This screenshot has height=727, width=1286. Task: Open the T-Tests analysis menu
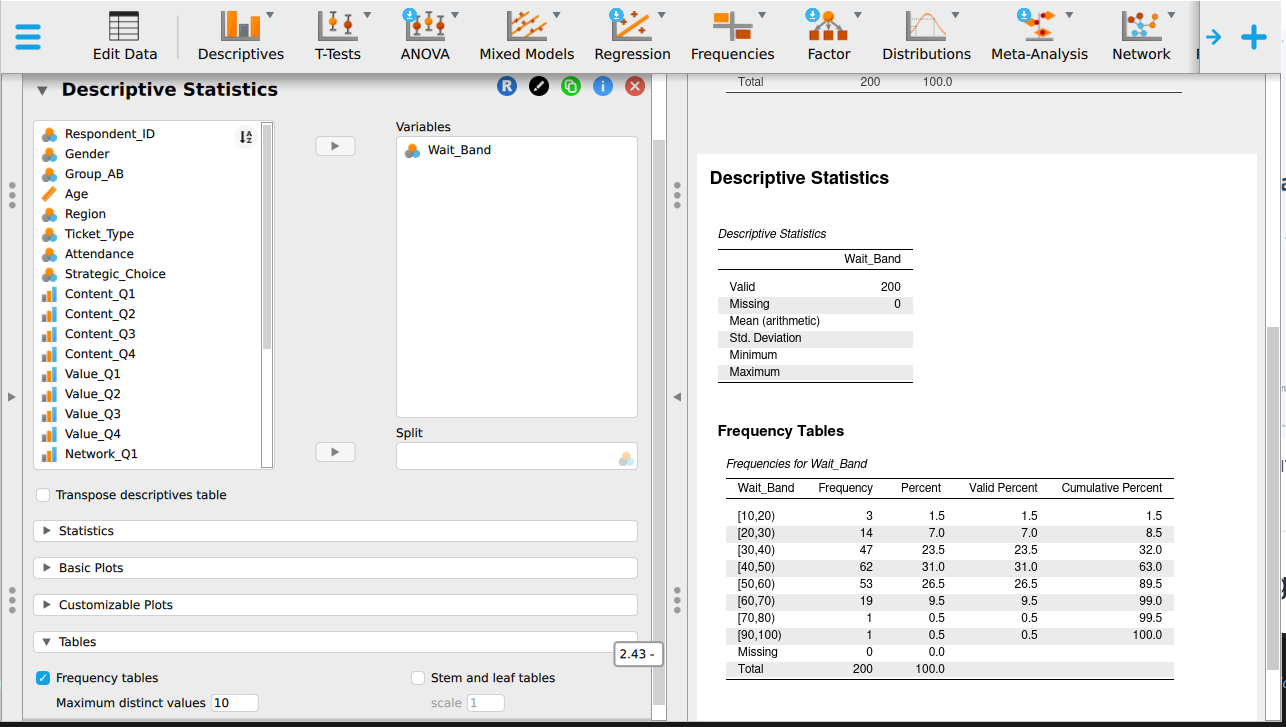[x=338, y=36]
